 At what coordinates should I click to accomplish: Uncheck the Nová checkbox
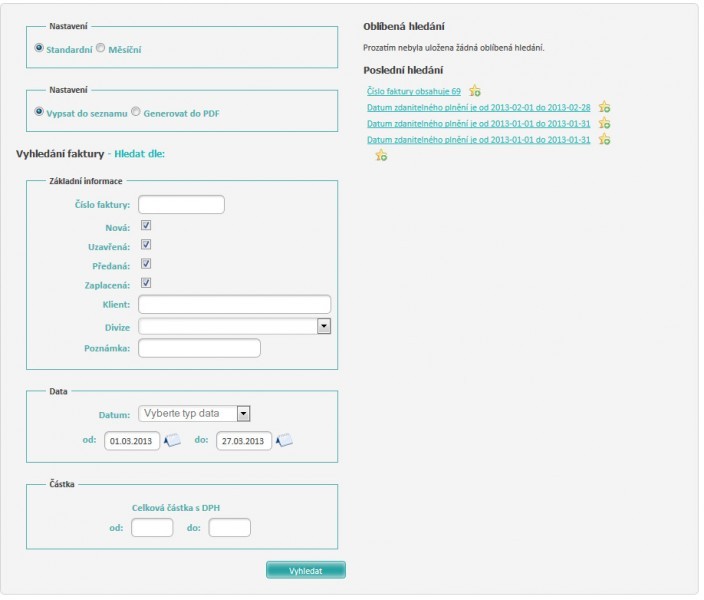tap(146, 226)
